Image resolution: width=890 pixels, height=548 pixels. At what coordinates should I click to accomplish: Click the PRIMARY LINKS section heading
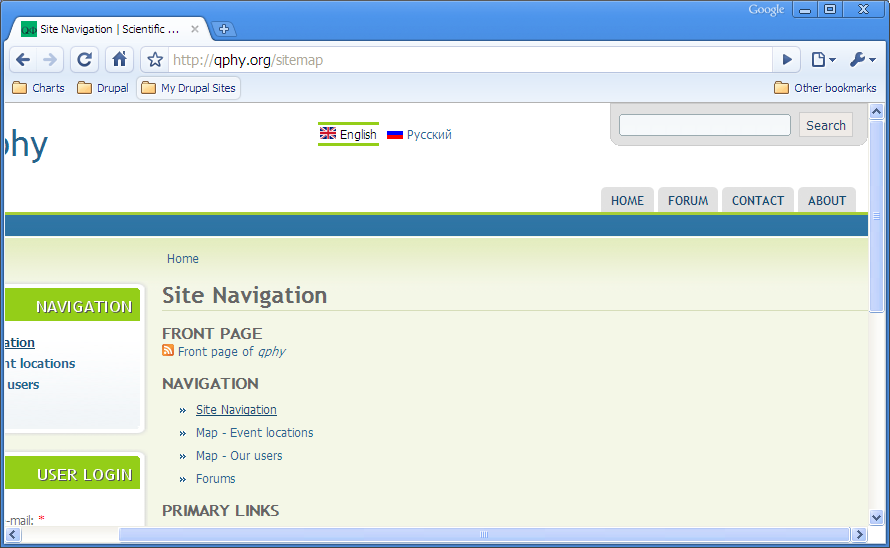(x=221, y=511)
